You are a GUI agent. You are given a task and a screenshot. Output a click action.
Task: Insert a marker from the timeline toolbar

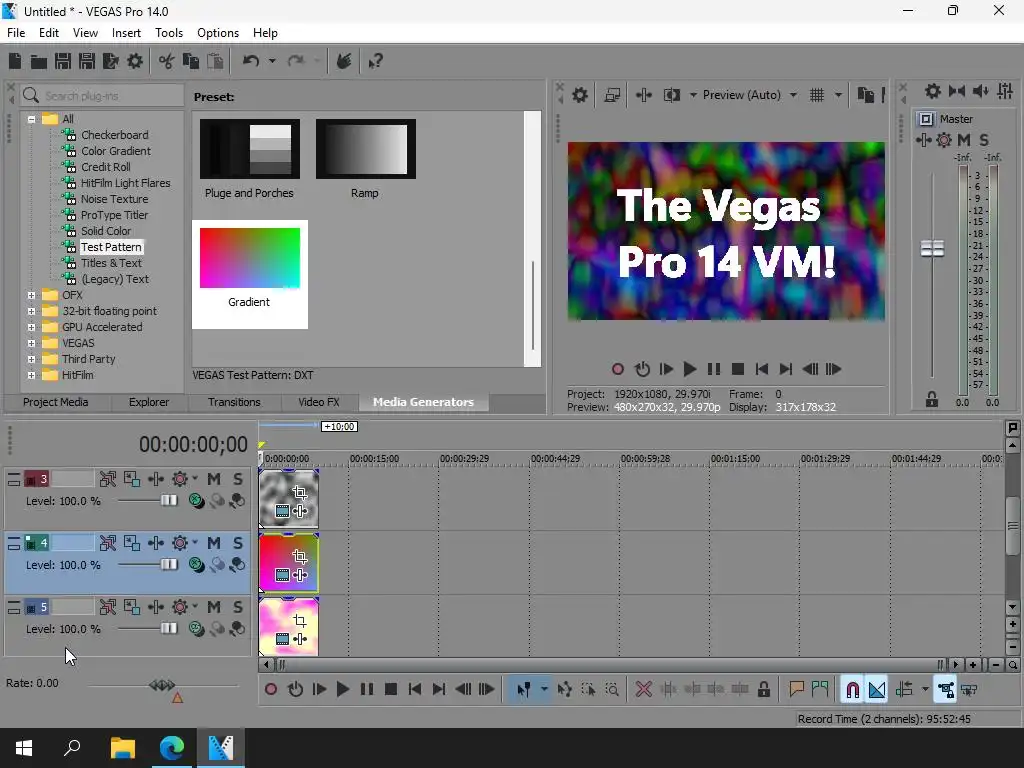(x=796, y=689)
